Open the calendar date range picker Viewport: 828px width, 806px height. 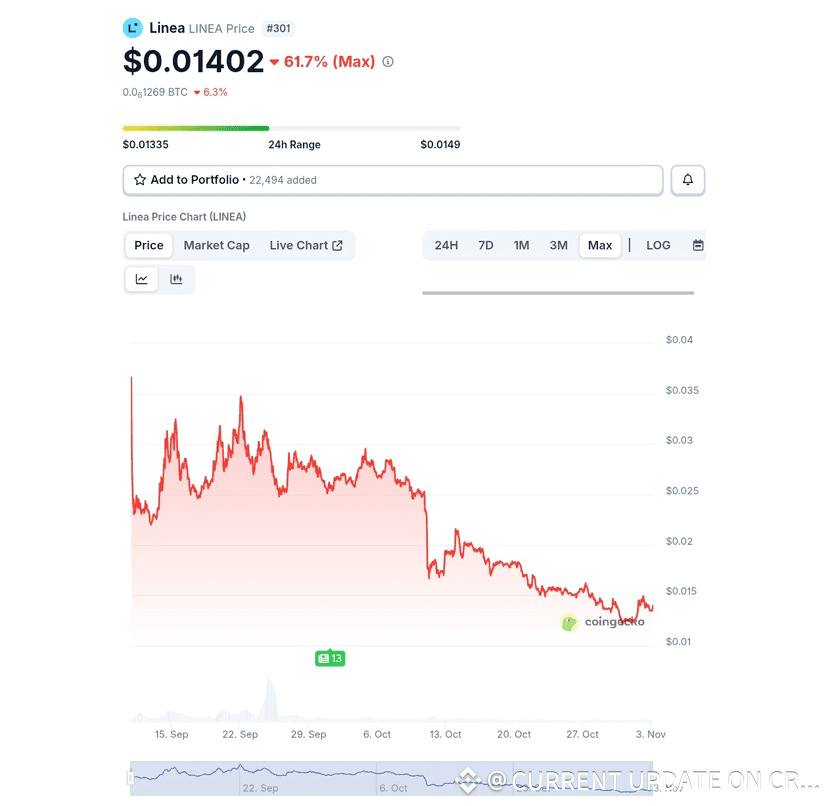pos(698,245)
